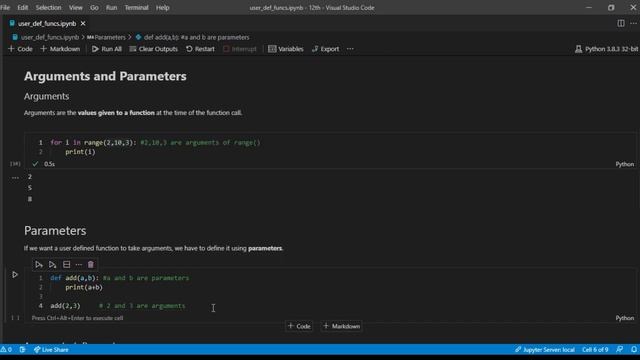Execute by line icon in cell toolbar
Viewport: 640px width, 360px height.
click(x=39, y=264)
